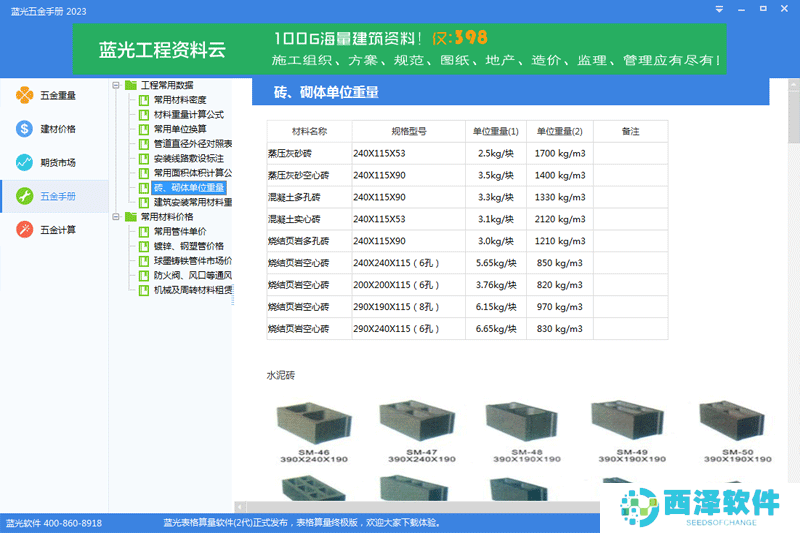Open 常用面积体积计算公式 tree item
This screenshot has width=800, height=533.
[x=193, y=173]
